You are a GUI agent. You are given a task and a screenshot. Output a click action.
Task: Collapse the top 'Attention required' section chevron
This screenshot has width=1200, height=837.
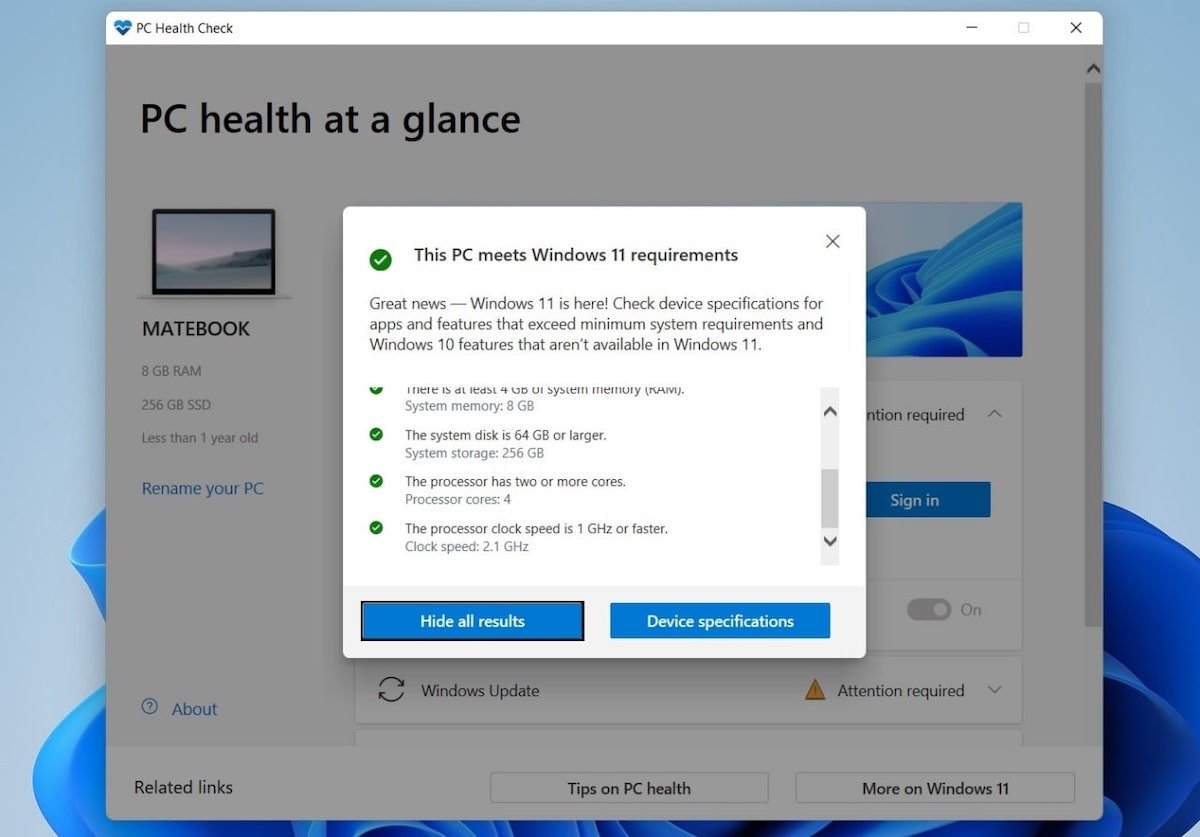tap(994, 414)
